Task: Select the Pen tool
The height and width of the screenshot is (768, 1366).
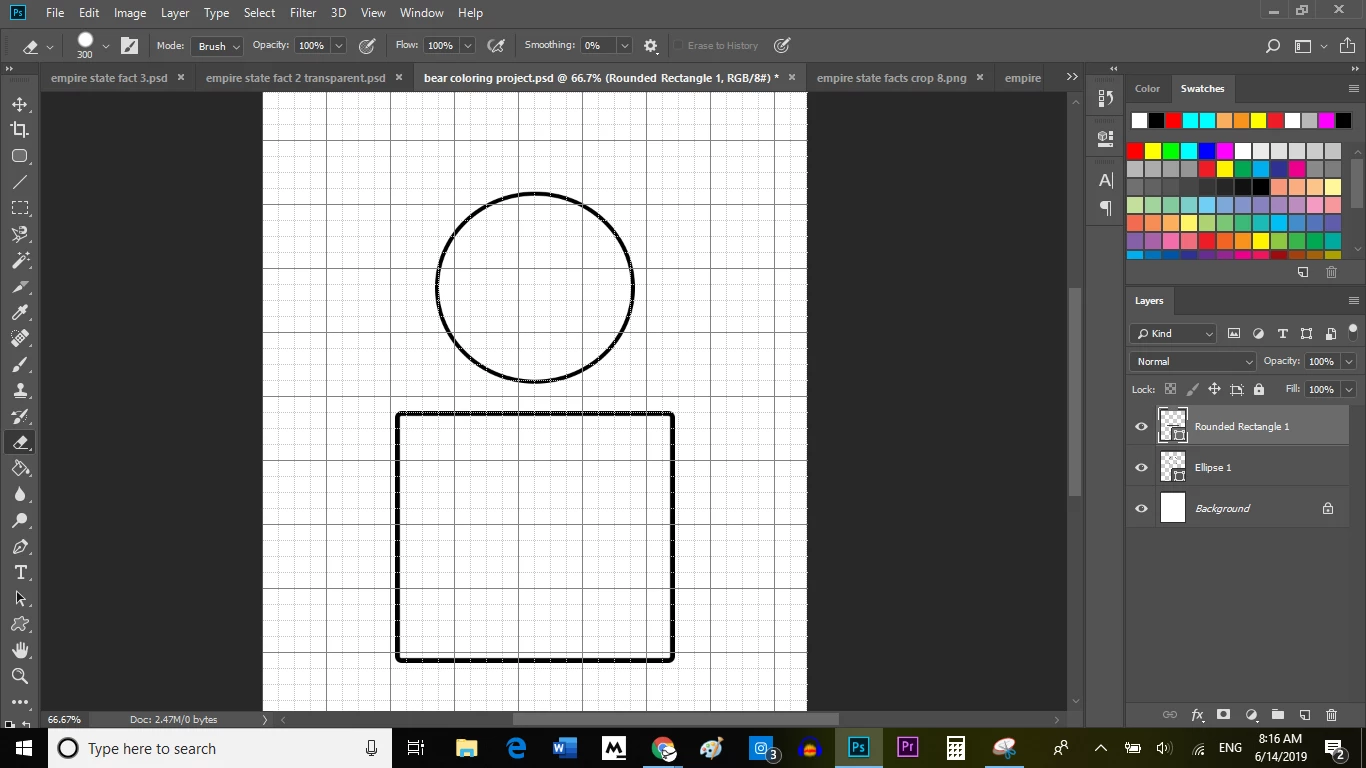Action: [20, 546]
